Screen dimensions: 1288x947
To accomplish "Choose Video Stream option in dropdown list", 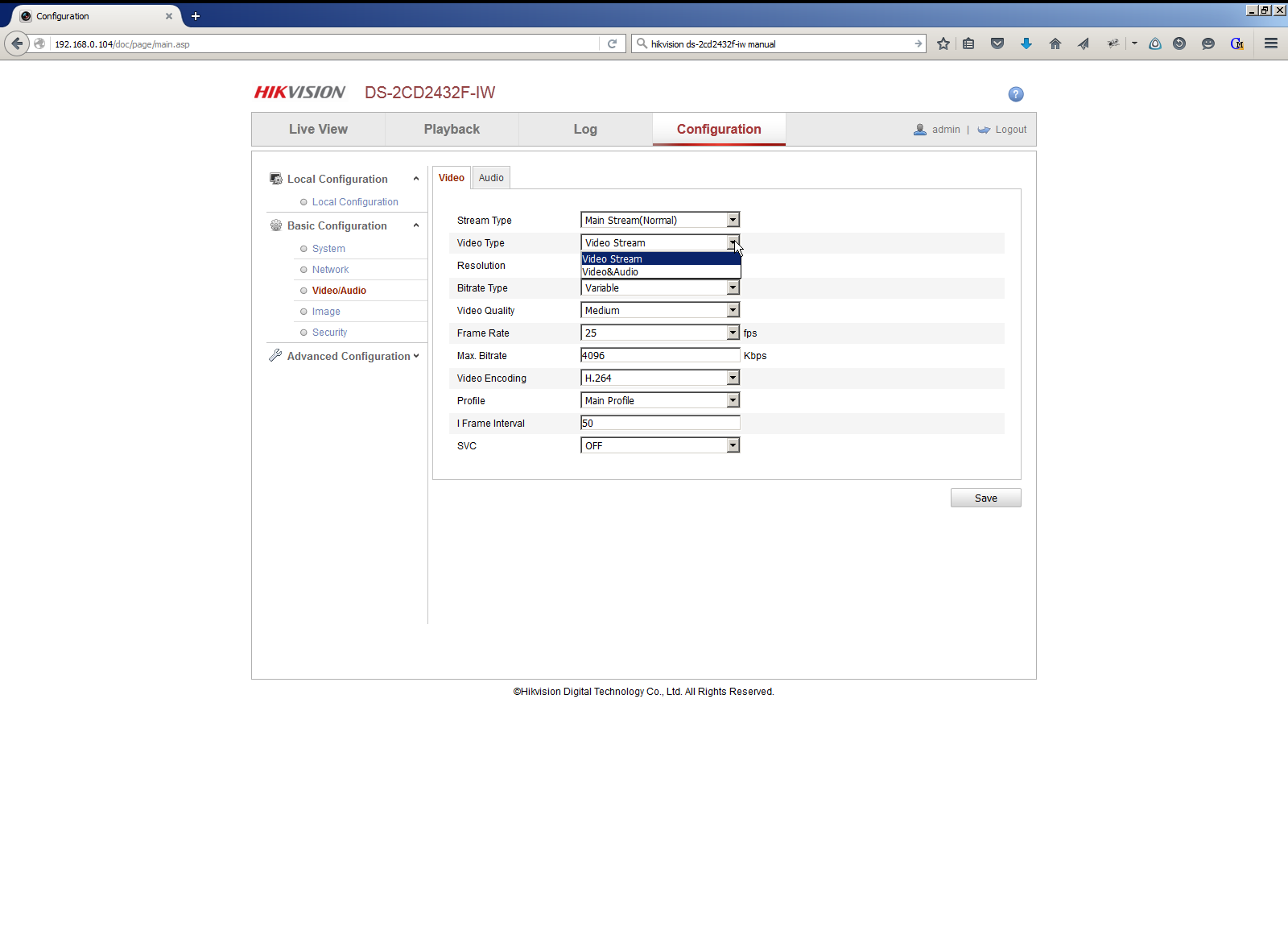I will tap(661, 259).
